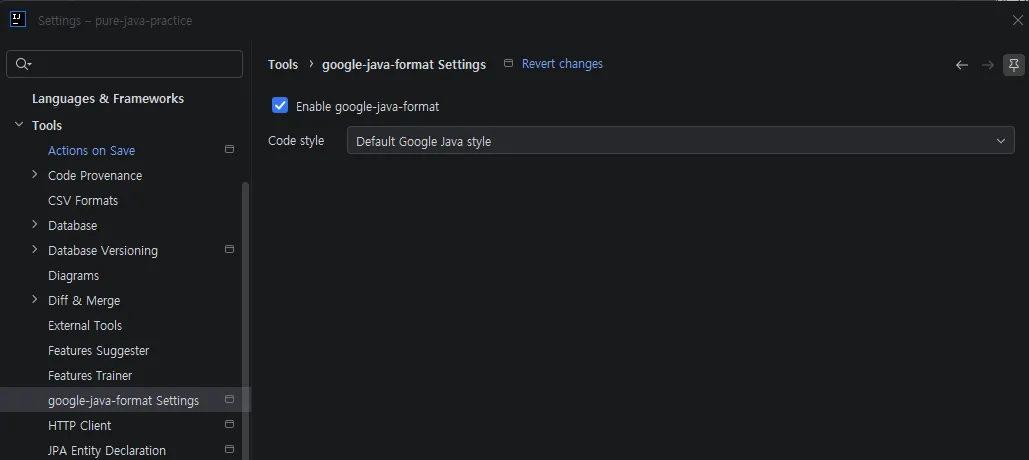1029x460 pixels.
Task: Select Features Trainer
Action: pyautogui.click(x=90, y=375)
